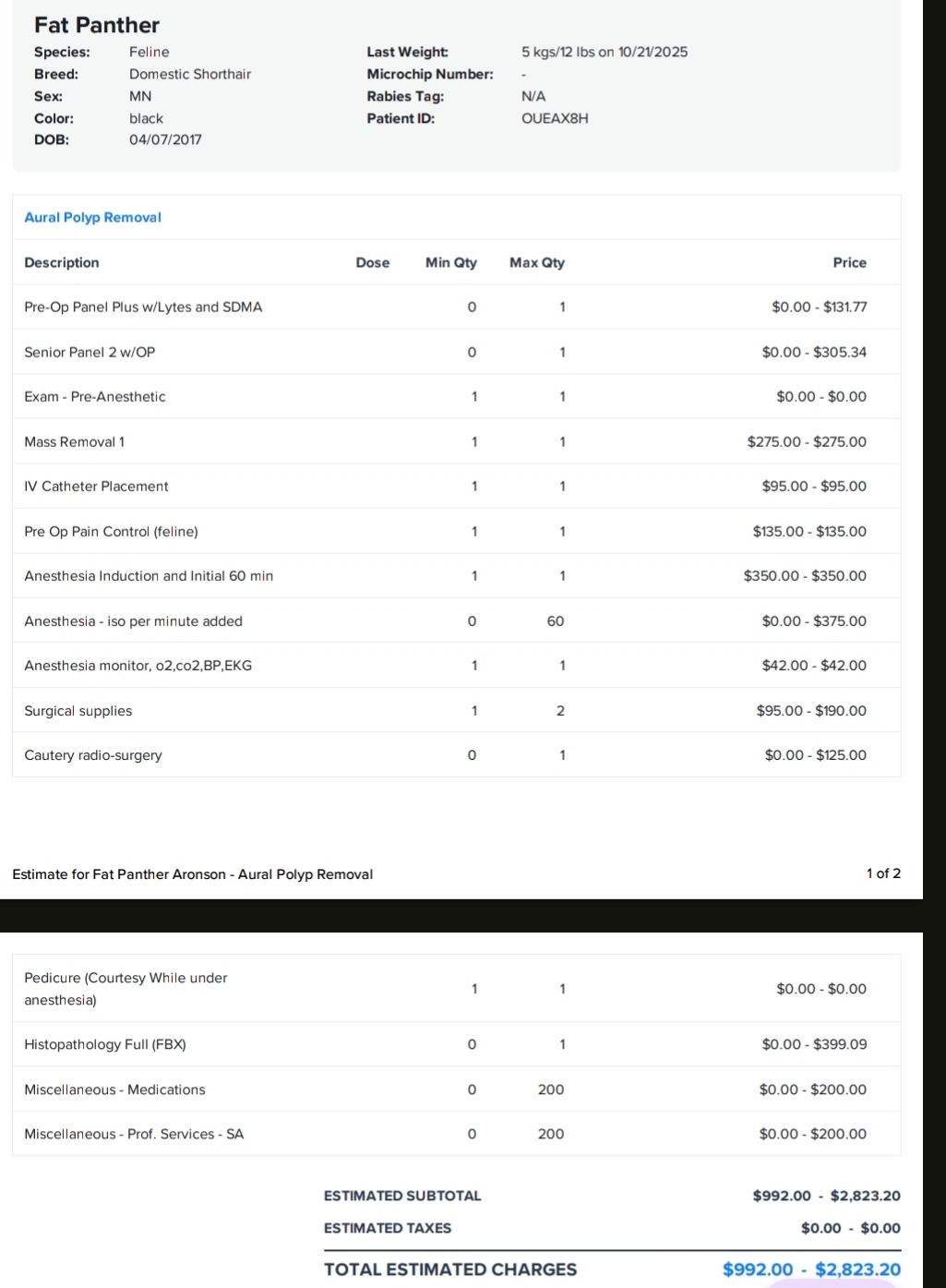
Task: Select the Miscellaneous - Medications line
Action: (114, 1090)
